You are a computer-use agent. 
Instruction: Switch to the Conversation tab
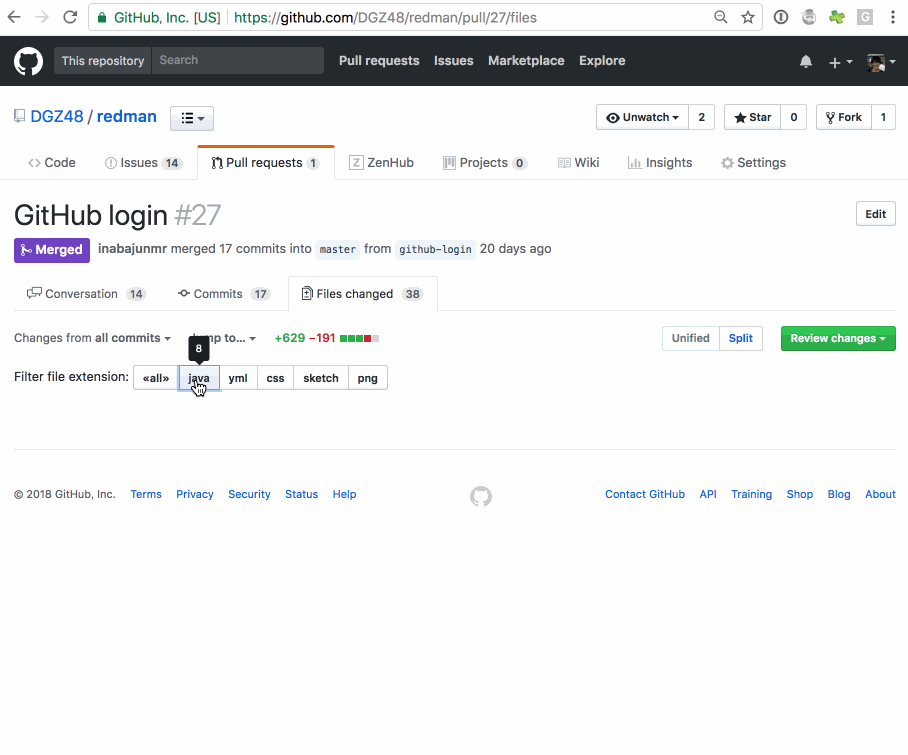(87, 294)
